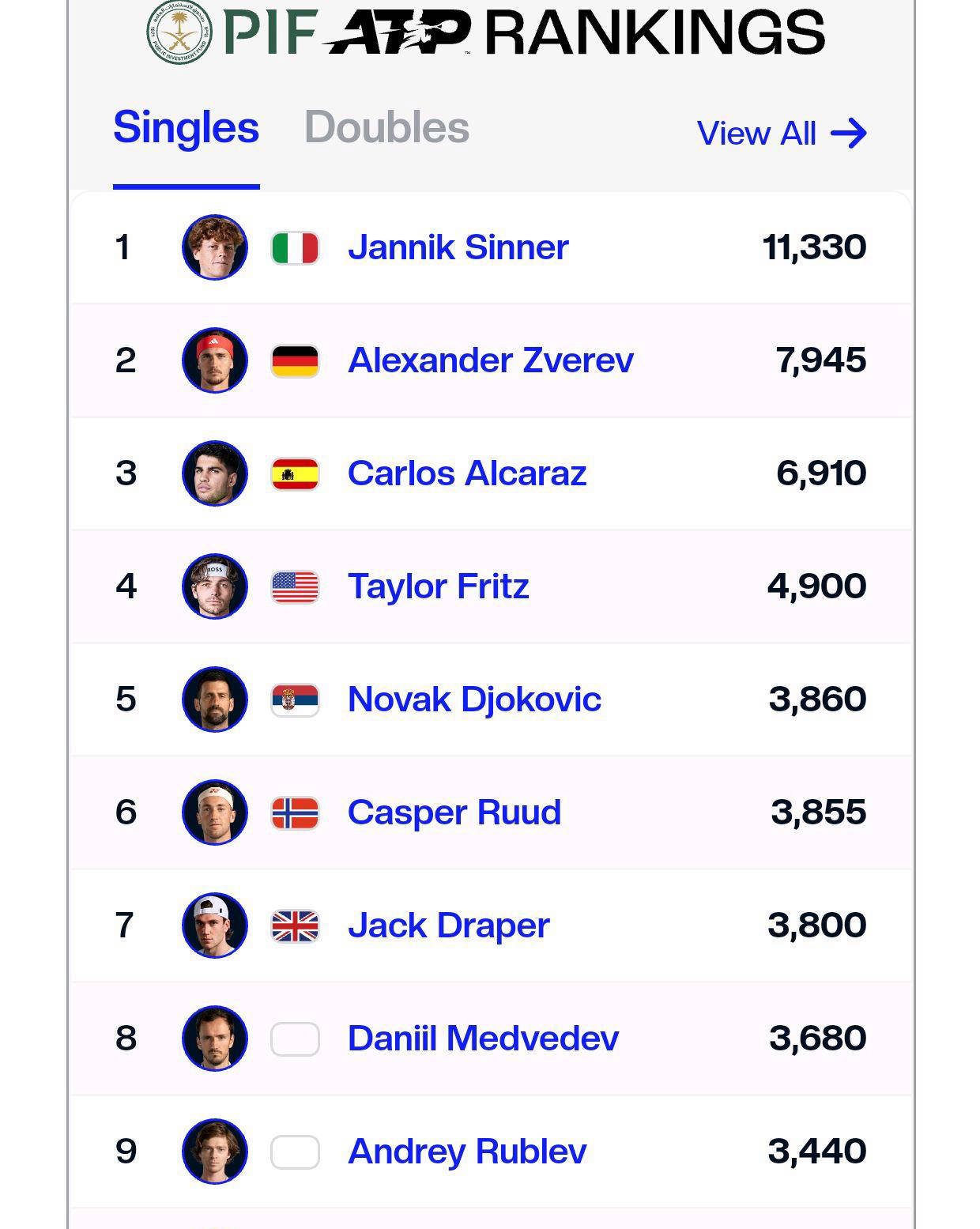
Task: Open Novak Djokovic's player page
Action: tap(474, 699)
